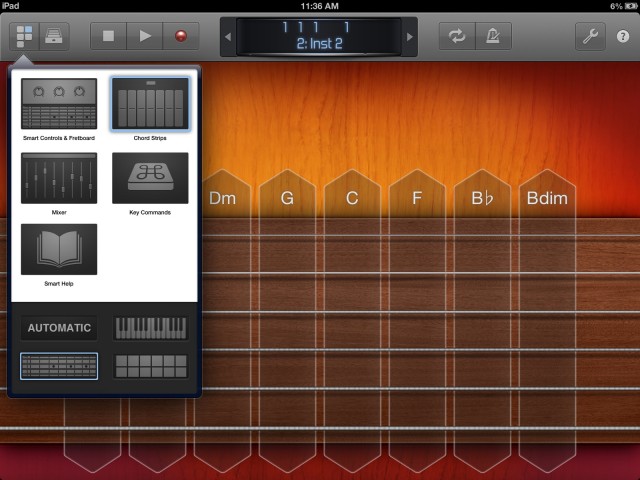Viewport: 640px width, 480px height.
Task: Open the Library drawer icon
Action: (55, 36)
